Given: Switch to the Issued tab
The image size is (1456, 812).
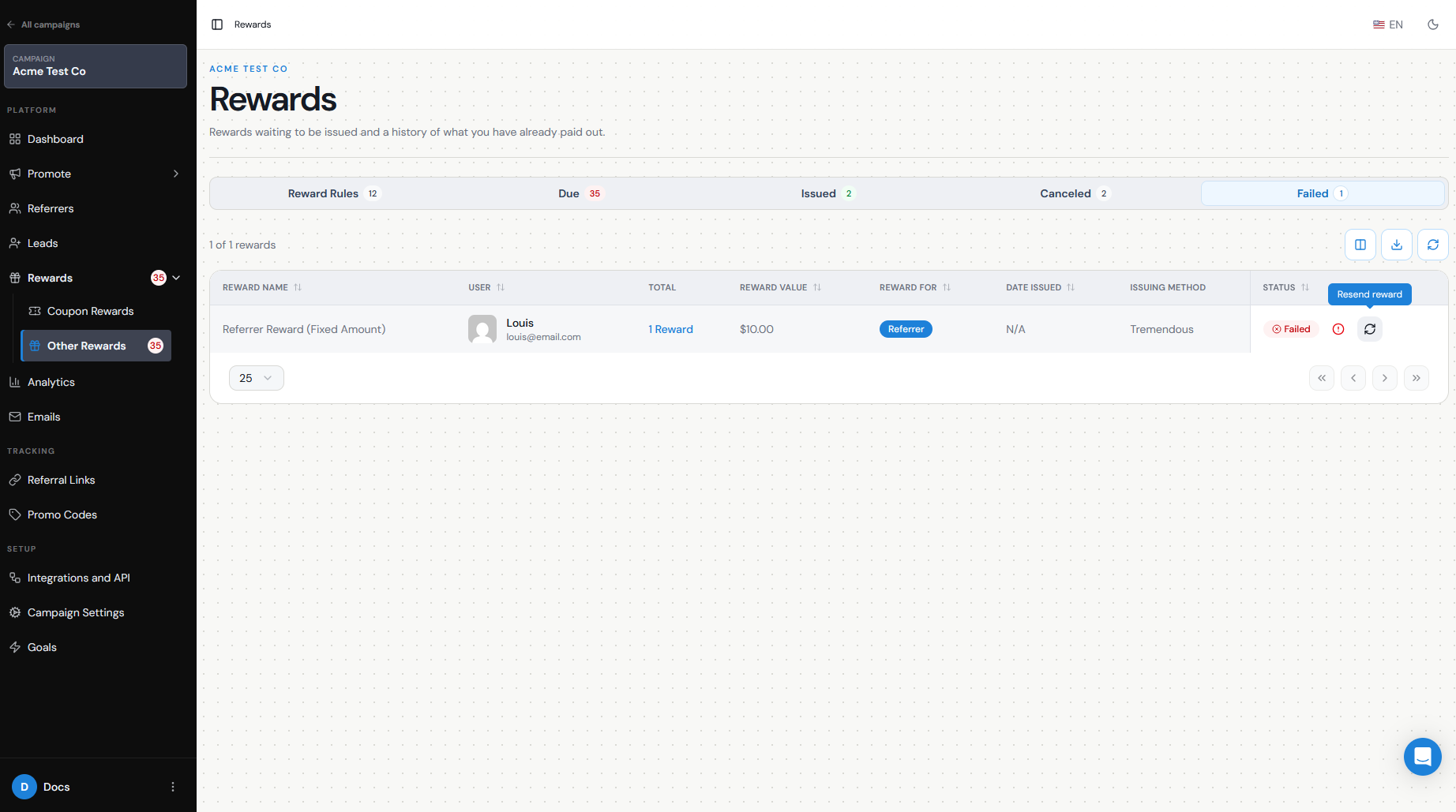Looking at the screenshot, I should 827,193.
